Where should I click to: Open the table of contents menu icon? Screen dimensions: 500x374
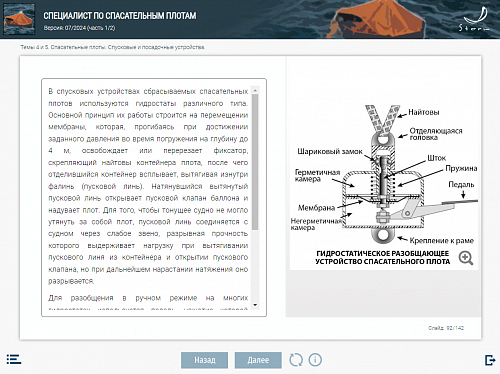14,359
